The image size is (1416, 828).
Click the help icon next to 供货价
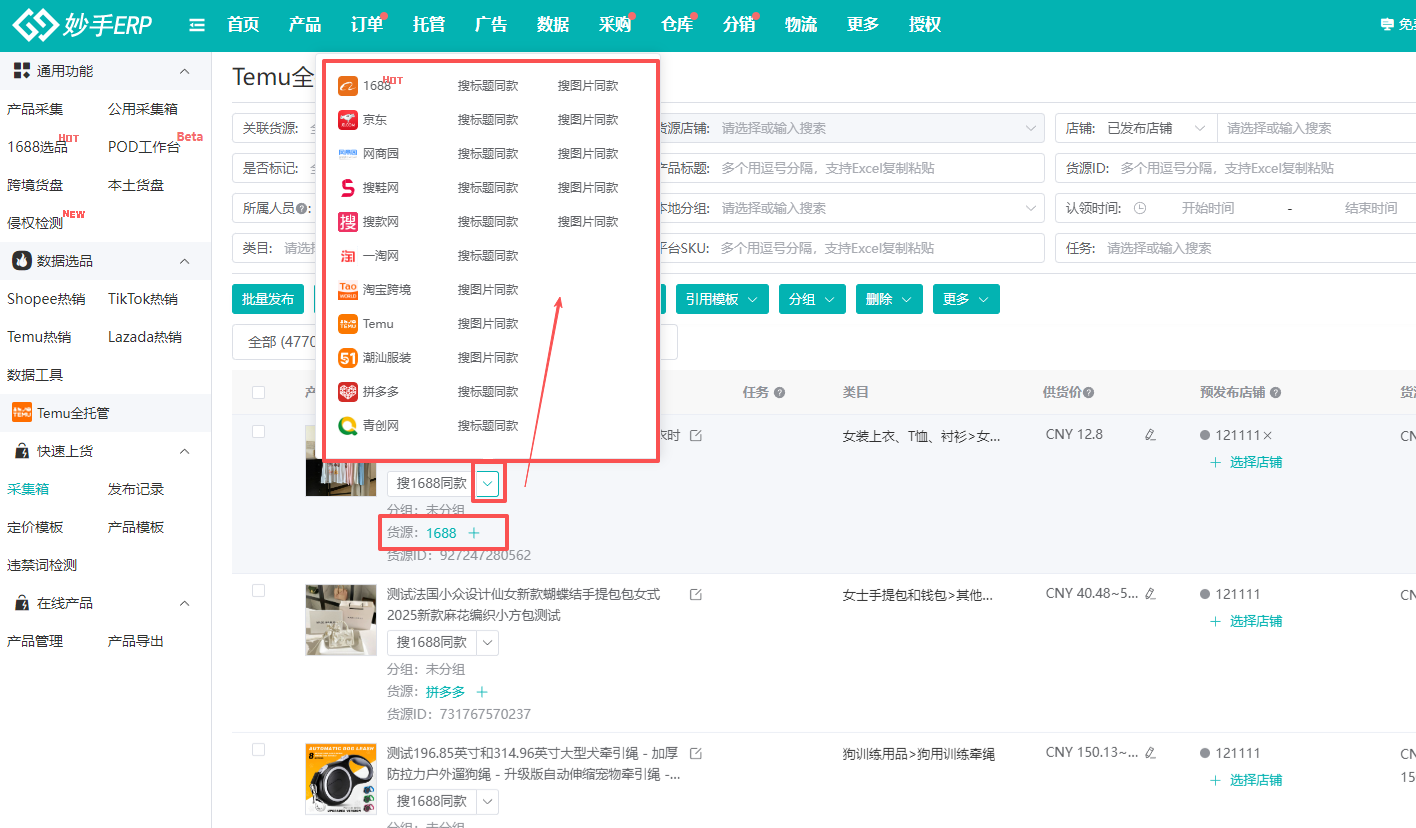tap(1089, 393)
